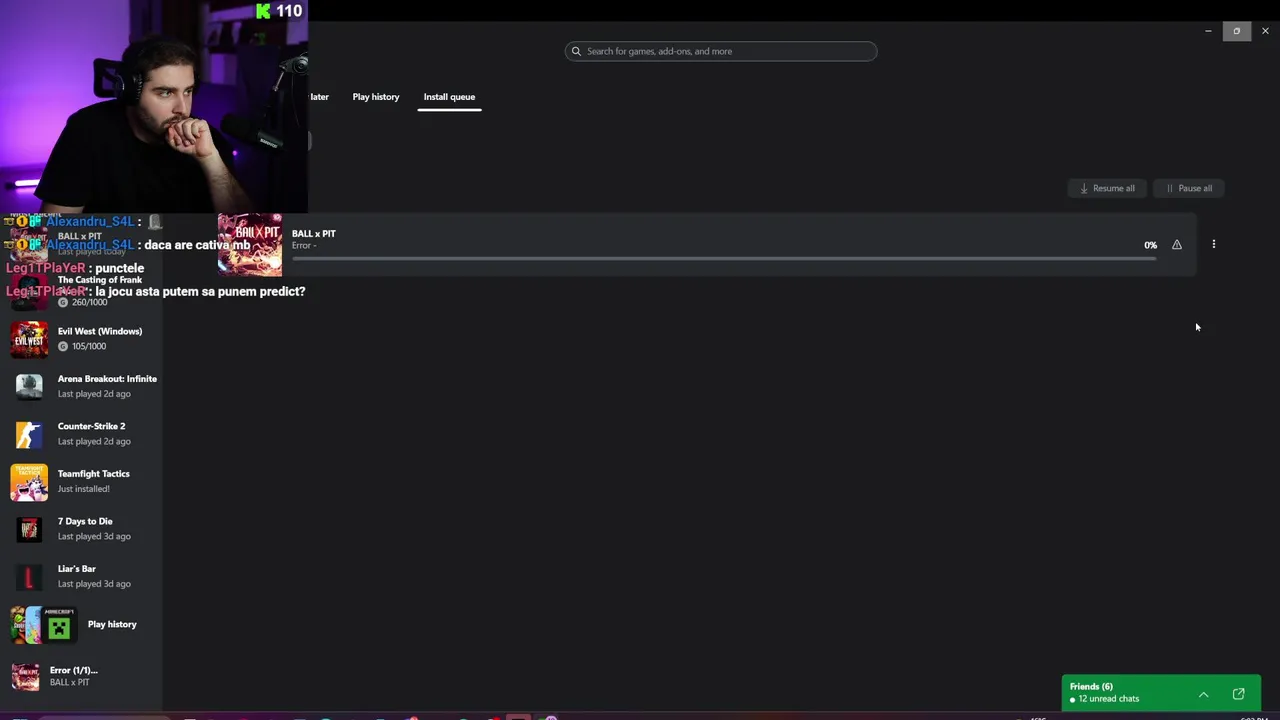1280x720 pixels.
Task: Switch to the Play history tab
Action: point(376,97)
